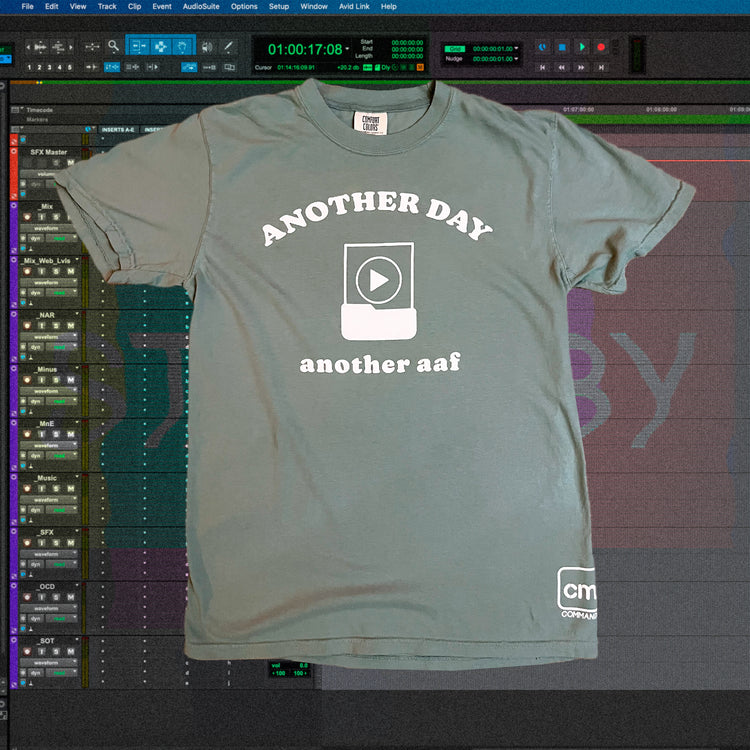Image resolution: width=750 pixels, height=750 pixels.
Task: Click Return to Zero transport button
Action: [x=542, y=67]
